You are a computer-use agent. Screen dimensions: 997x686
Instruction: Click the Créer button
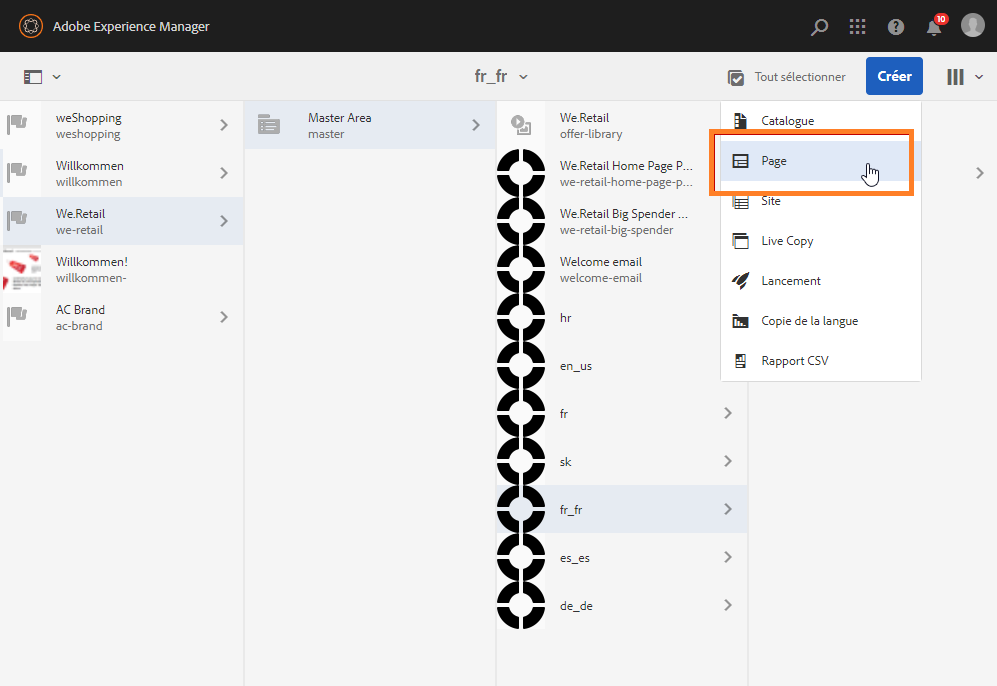click(894, 76)
